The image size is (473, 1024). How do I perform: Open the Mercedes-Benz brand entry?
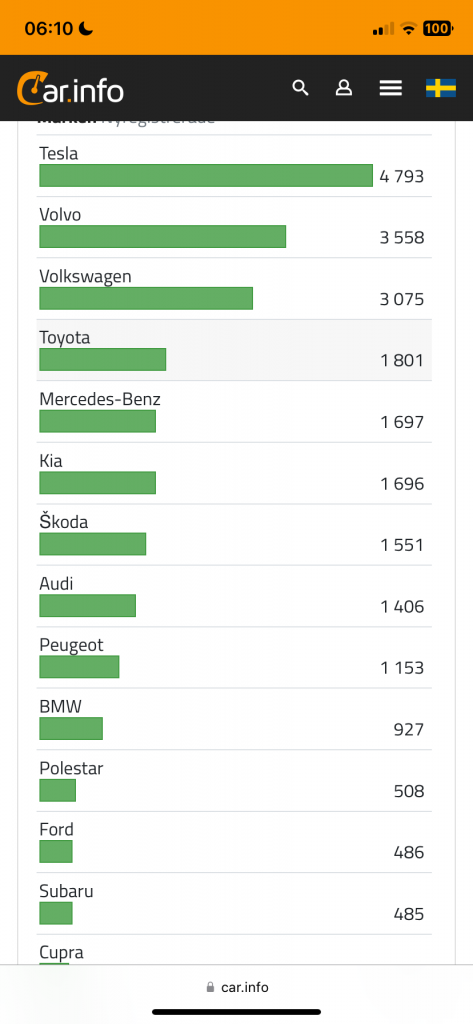pos(234,411)
